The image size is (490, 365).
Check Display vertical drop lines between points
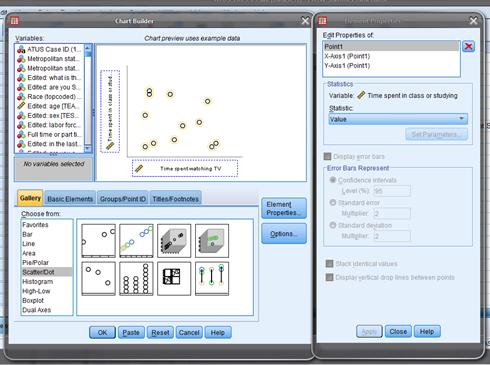click(x=329, y=277)
